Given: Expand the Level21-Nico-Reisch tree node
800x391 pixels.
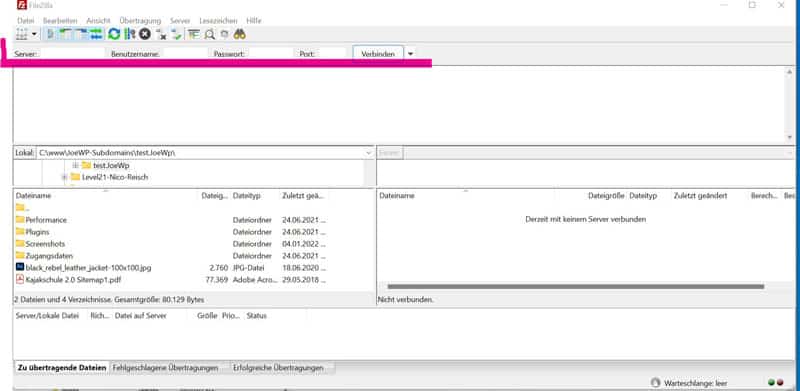Looking at the screenshot, I should pos(64,177).
